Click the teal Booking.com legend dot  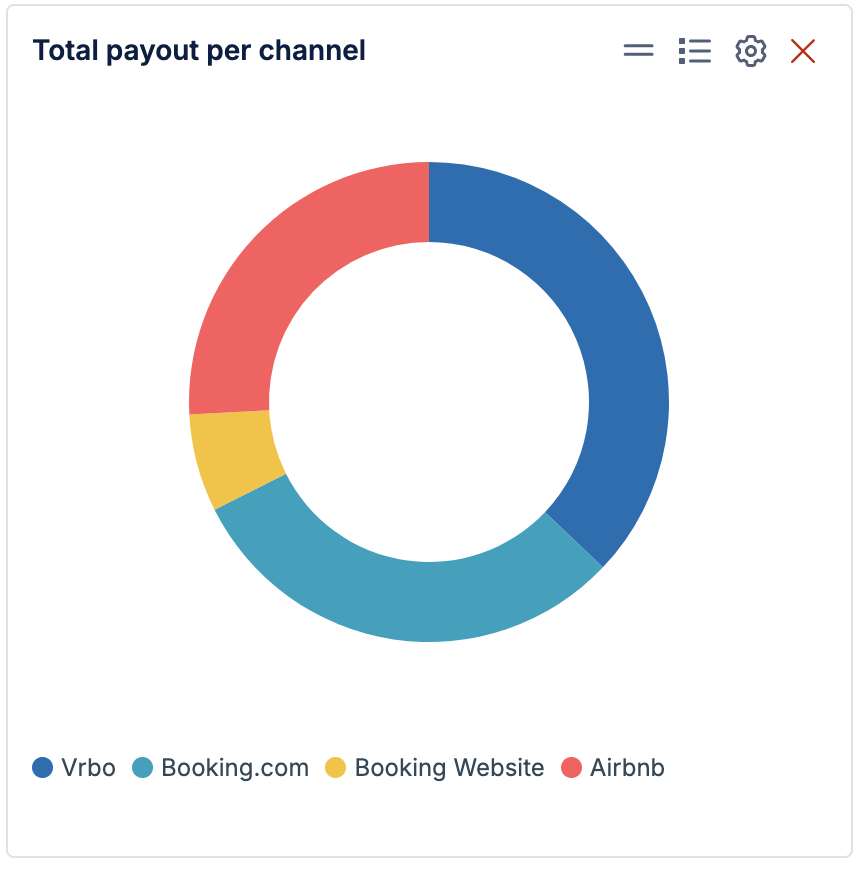pyautogui.click(x=142, y=767)
